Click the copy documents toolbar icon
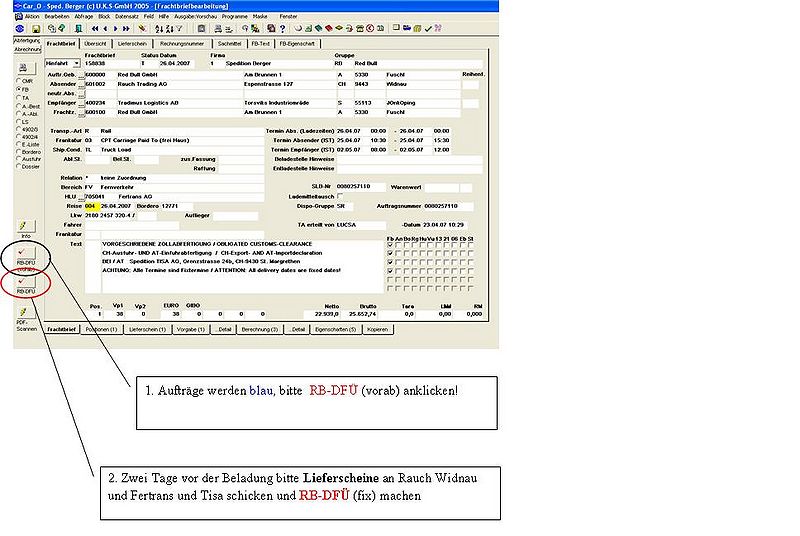800x536 pixels. (52, 29)
